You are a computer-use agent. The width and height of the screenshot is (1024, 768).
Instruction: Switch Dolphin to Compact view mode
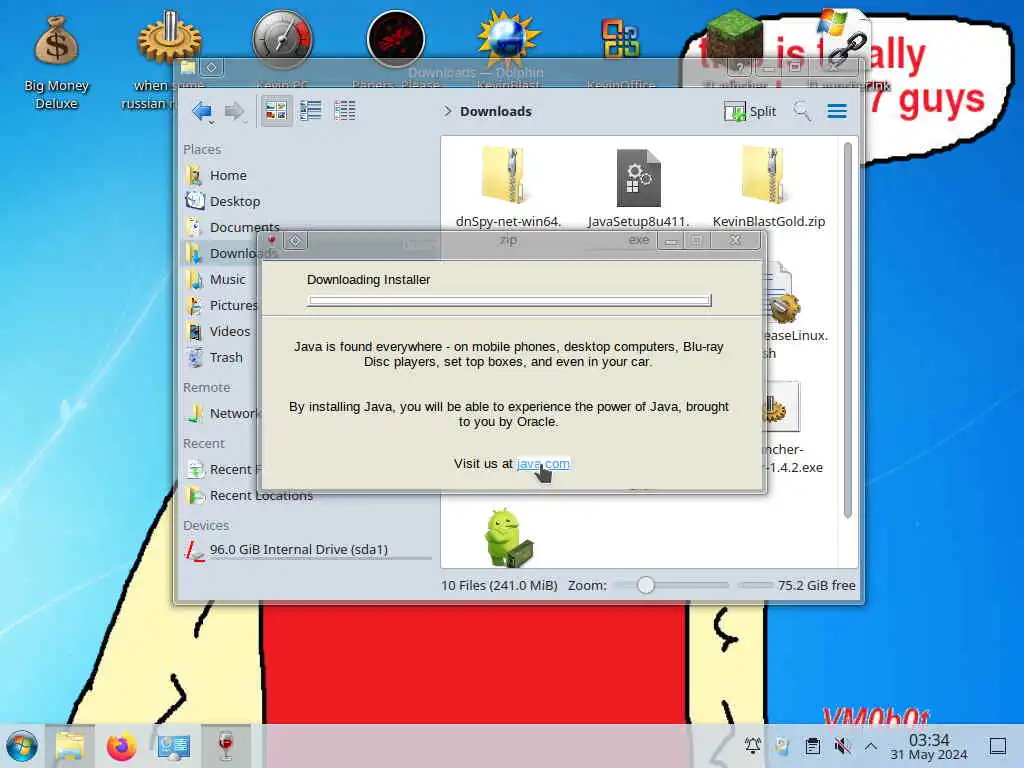[310, 110]
